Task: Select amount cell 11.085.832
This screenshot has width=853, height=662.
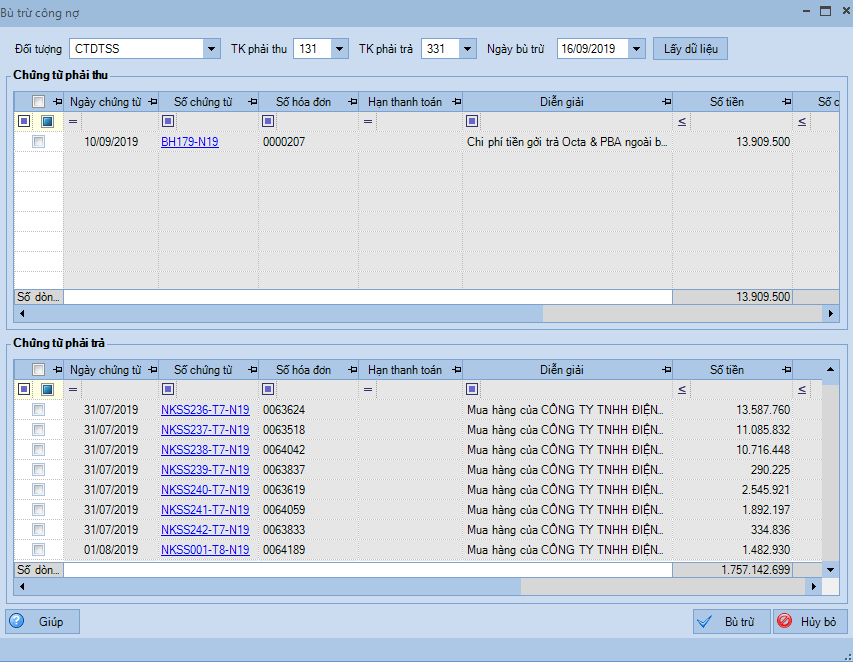Action: click(732, 430)
